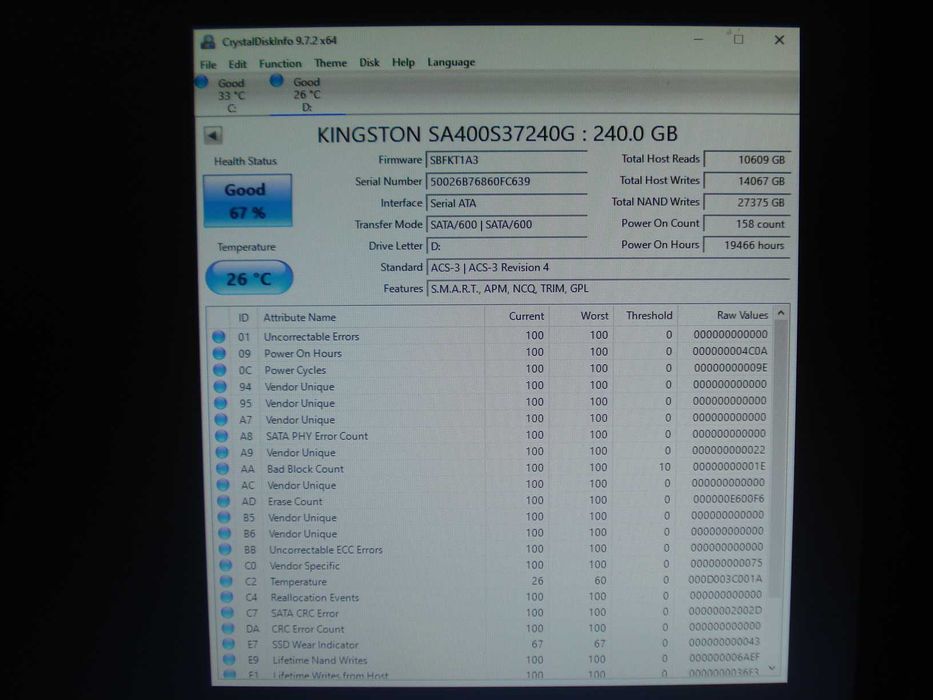Click status icon for Power On Hours row
Screen dimensions: 933x700
(219, 354)
